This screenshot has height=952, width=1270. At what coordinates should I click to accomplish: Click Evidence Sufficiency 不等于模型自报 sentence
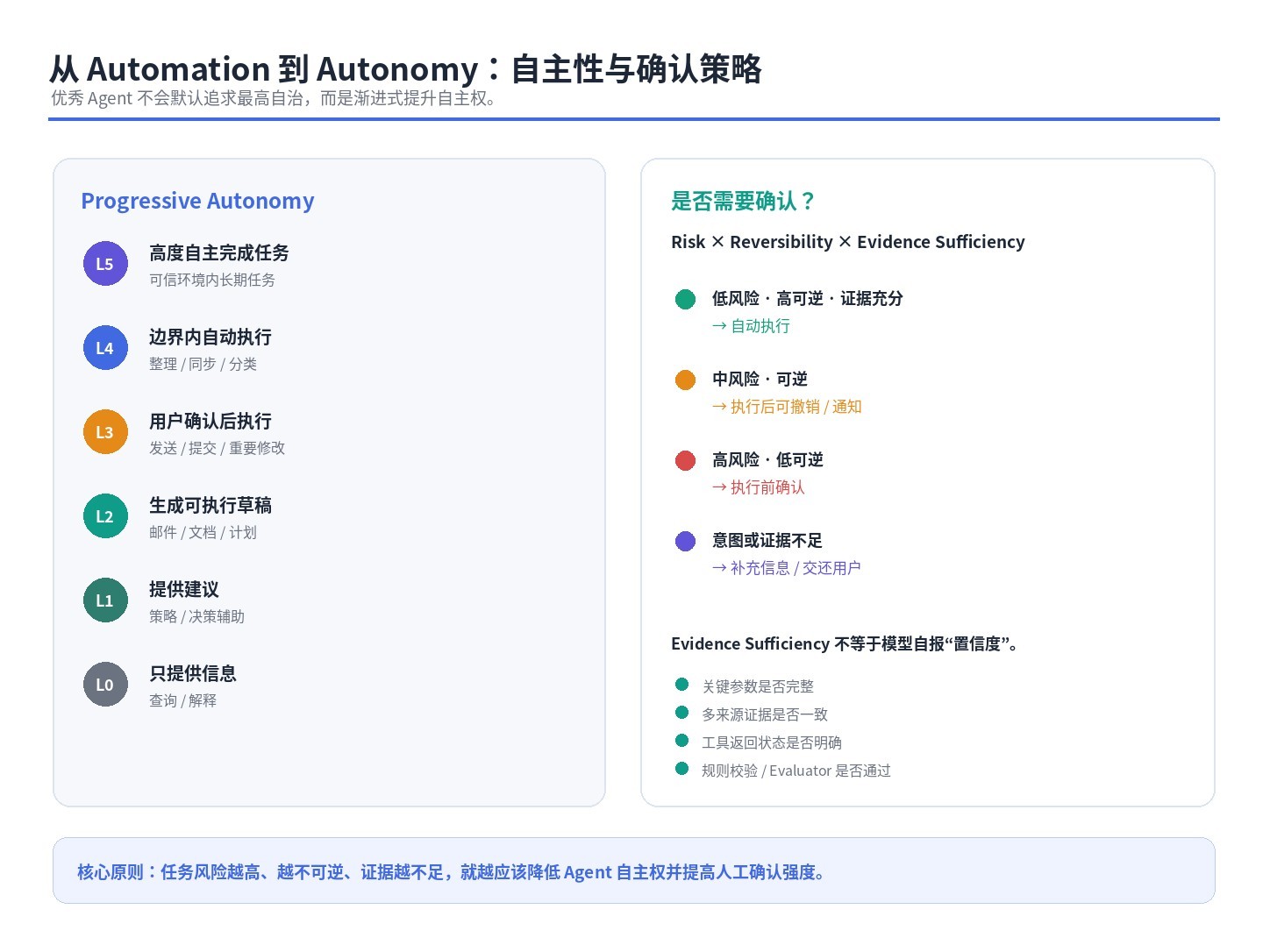click(x=846, y=644)
